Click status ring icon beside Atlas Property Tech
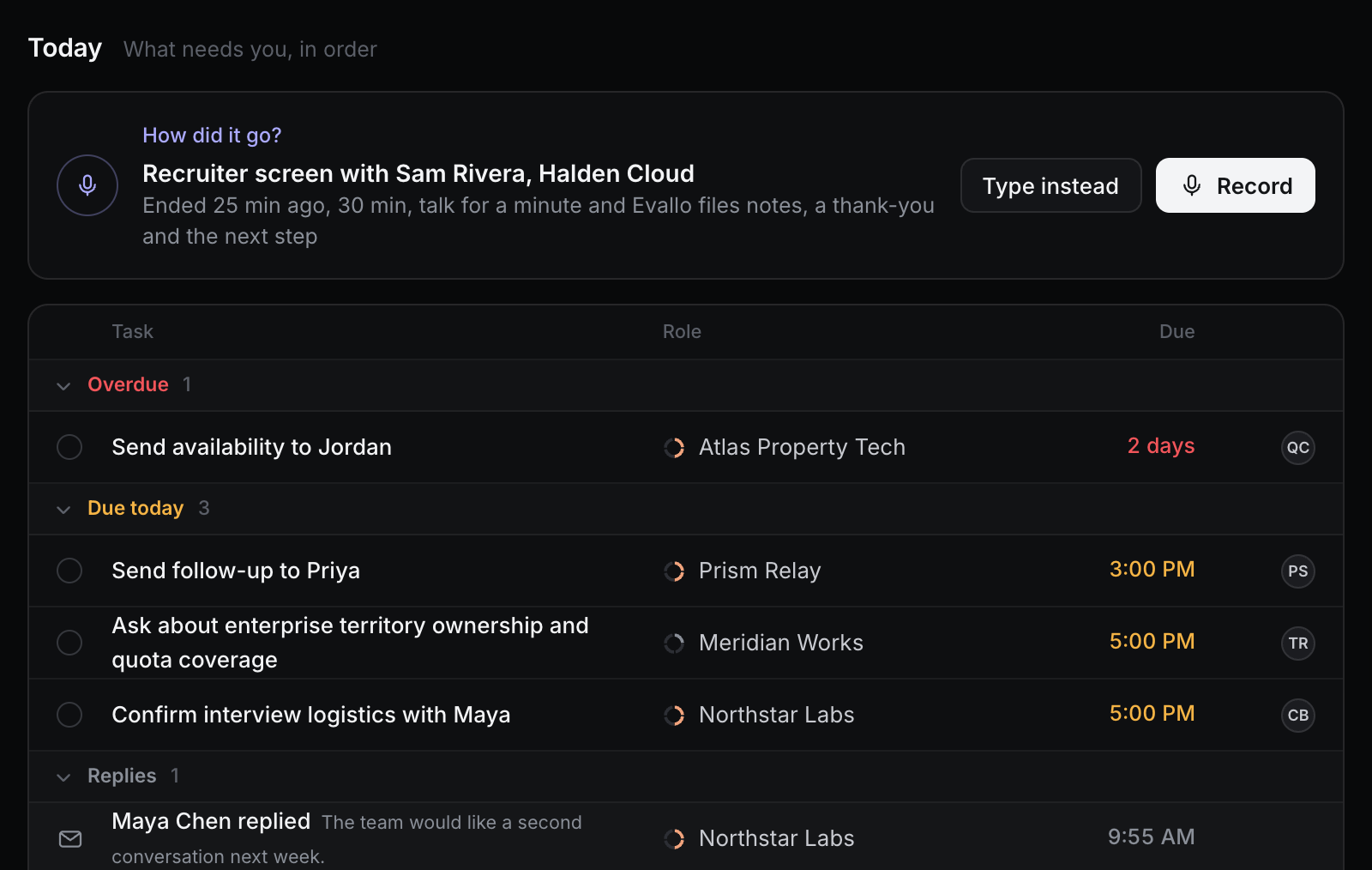1372x870 pixels. coord(674,448)
